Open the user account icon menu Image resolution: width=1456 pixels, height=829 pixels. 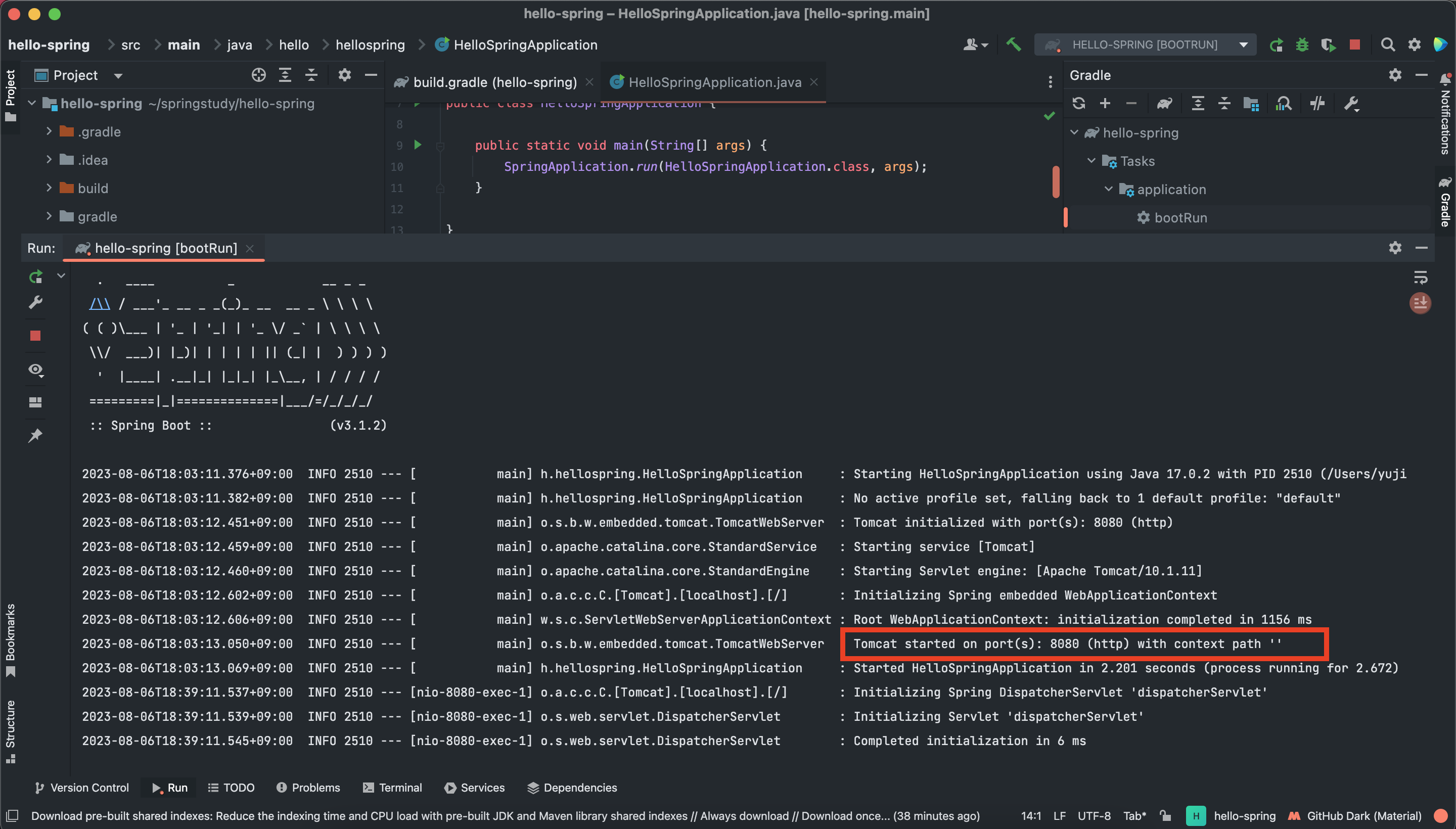(975, 44)
